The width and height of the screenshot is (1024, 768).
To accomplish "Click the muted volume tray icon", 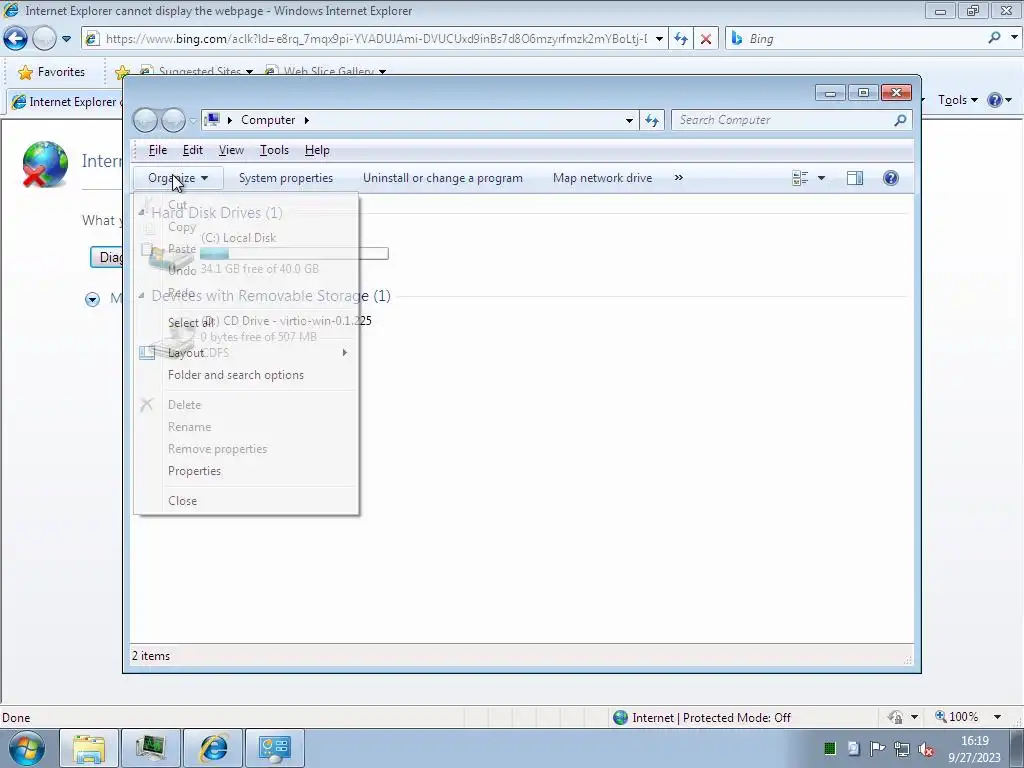I will click(x=925, y=749).
